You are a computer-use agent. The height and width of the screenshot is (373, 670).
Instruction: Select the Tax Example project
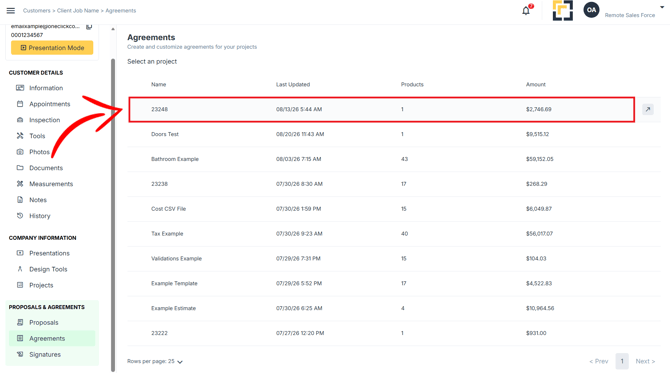point(394,234)
